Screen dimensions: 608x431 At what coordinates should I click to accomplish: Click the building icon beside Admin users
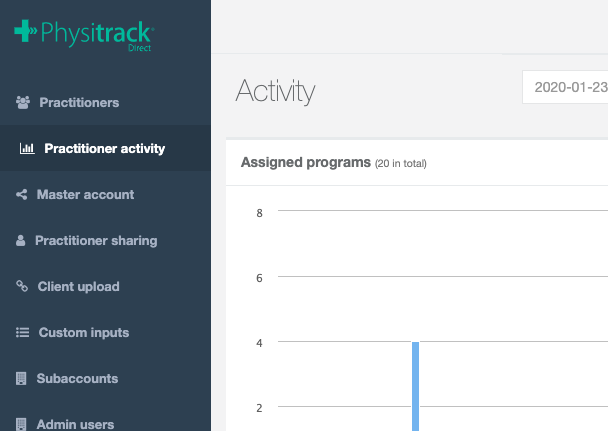click(21, 424)
